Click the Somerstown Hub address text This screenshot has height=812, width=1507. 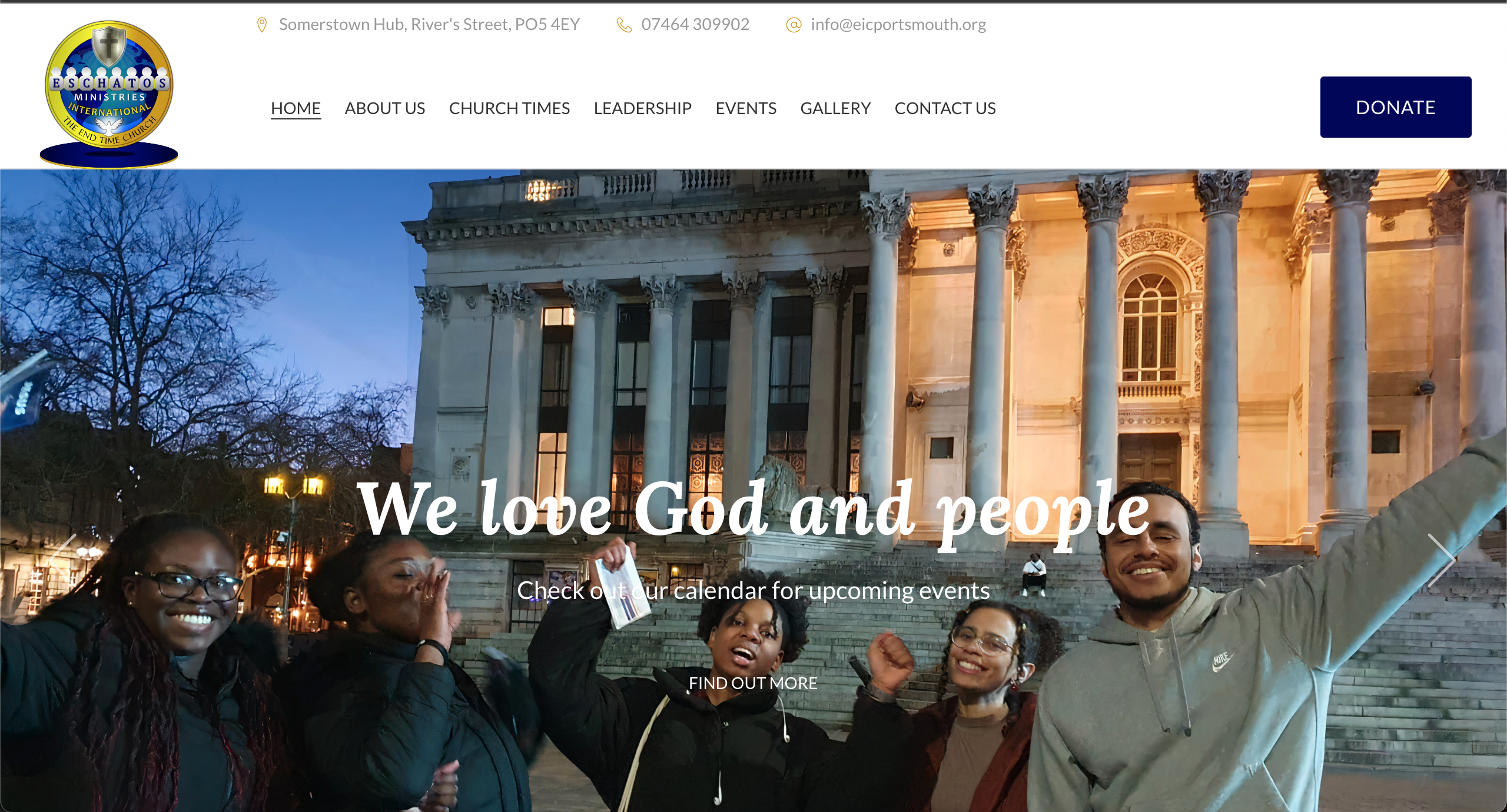[x=429, y=25]
